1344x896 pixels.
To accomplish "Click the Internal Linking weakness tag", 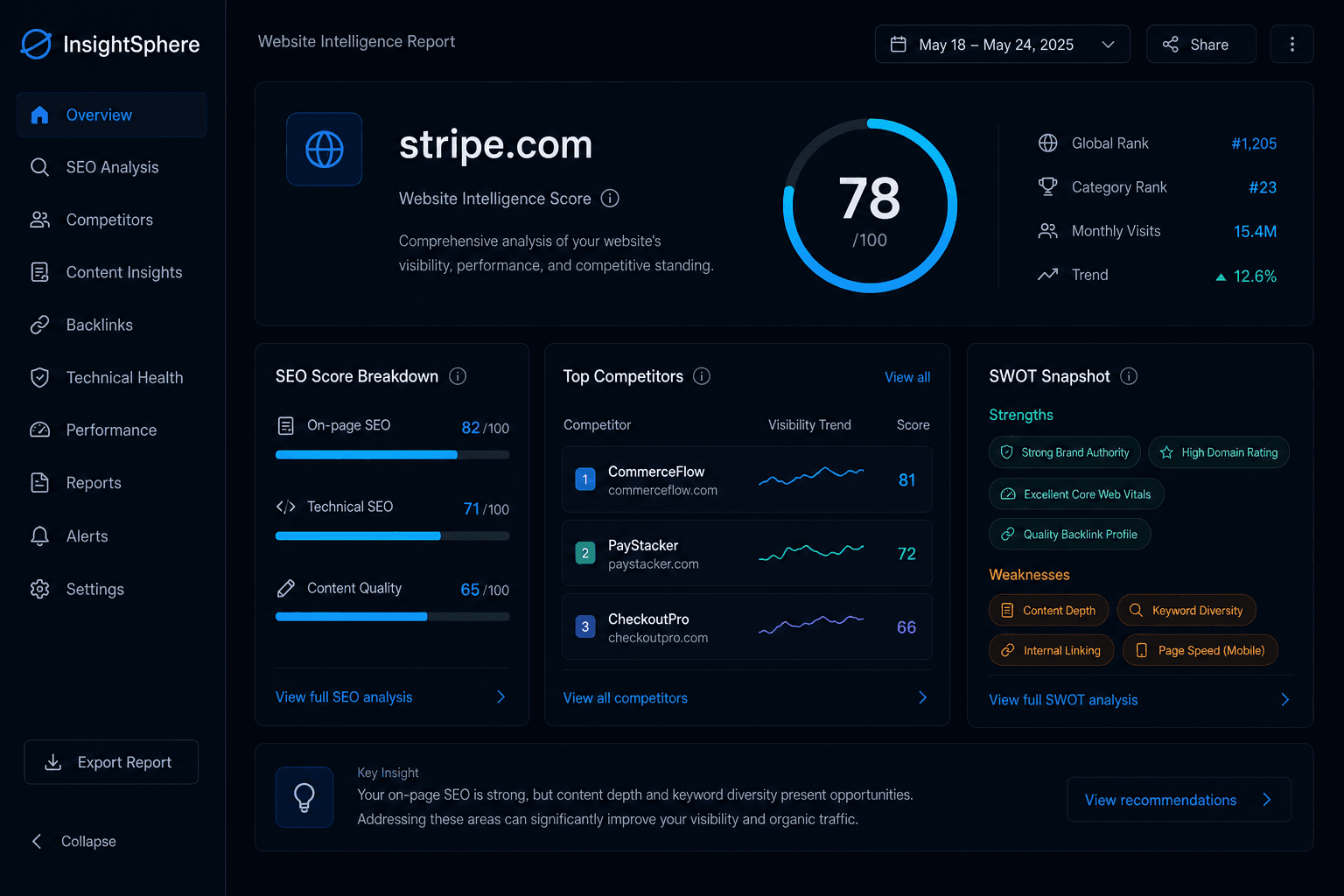I will tap(1051, 650).
